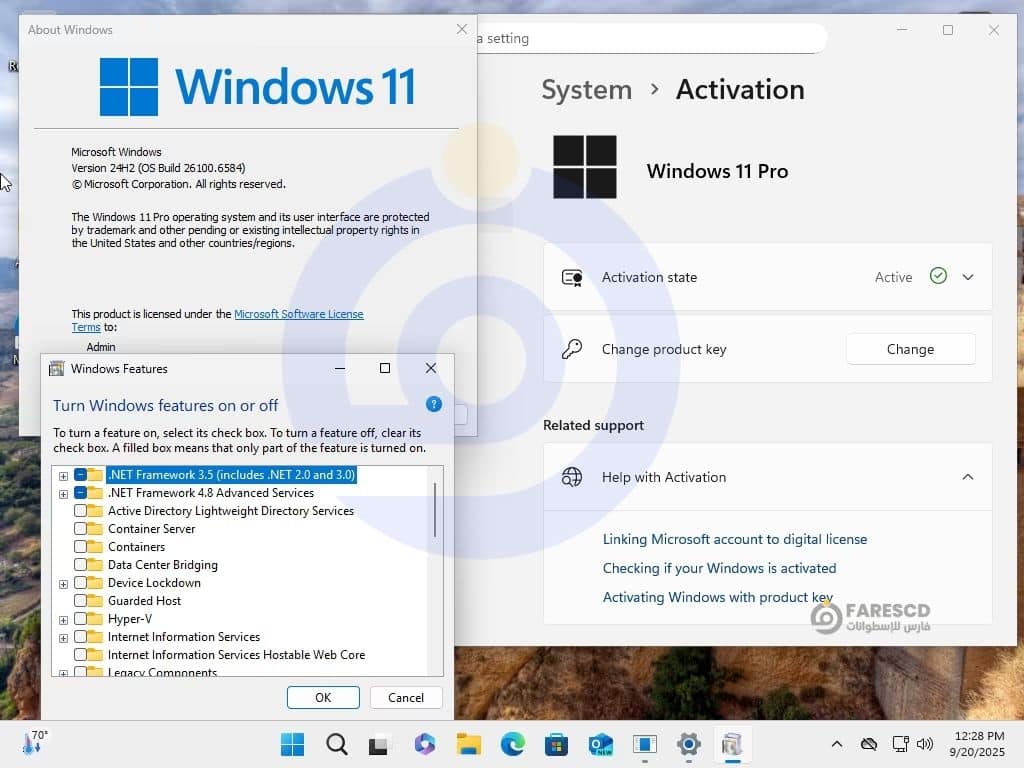This screenshot has height=768, width=1024.
Task: Expand the Internet Information Services node
Action: pyautogui.click(x=64, y=638)
